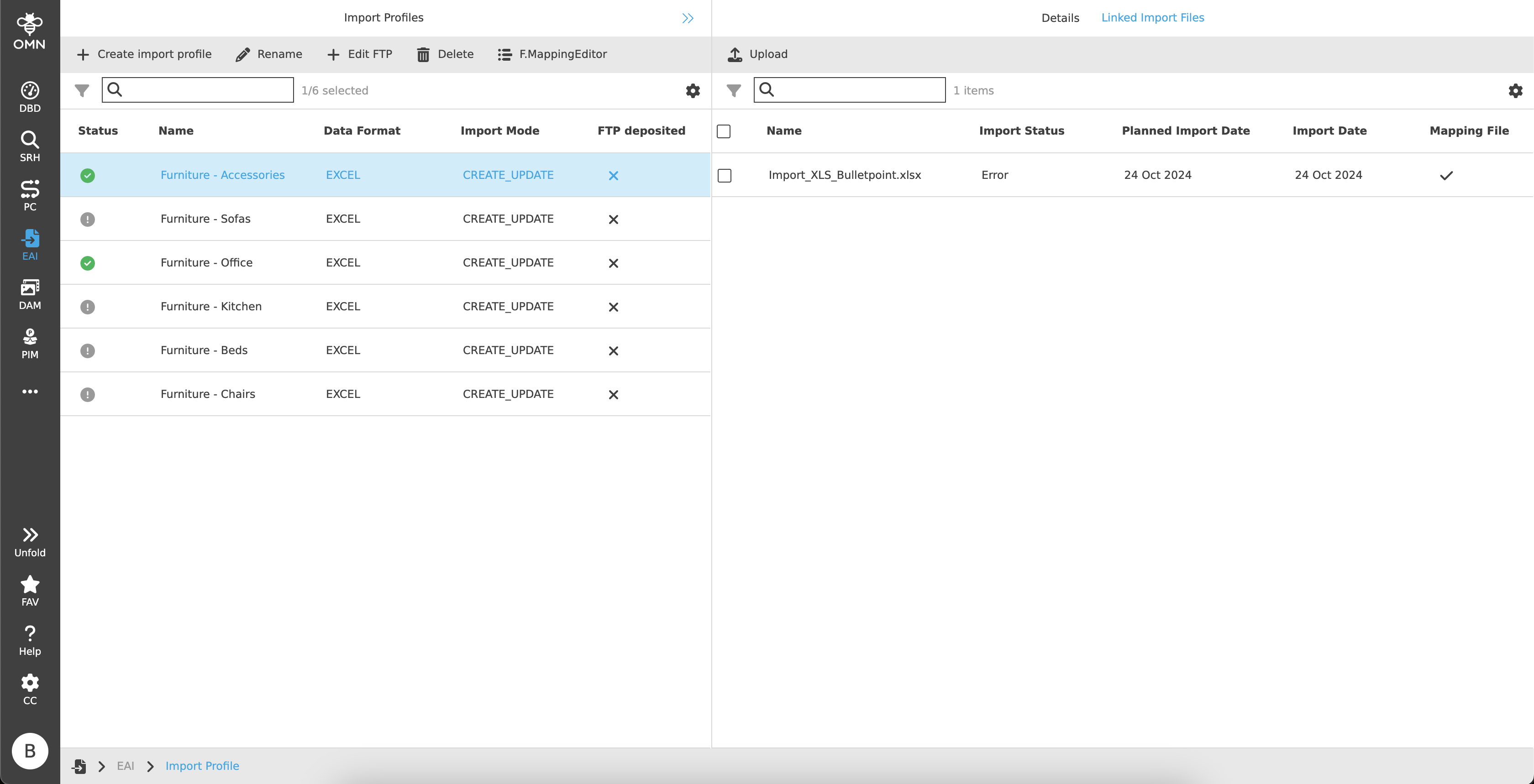Open the Linked Import Files tab
The height and width of the screenshot is (784, 1534).
coord(1153,17)
